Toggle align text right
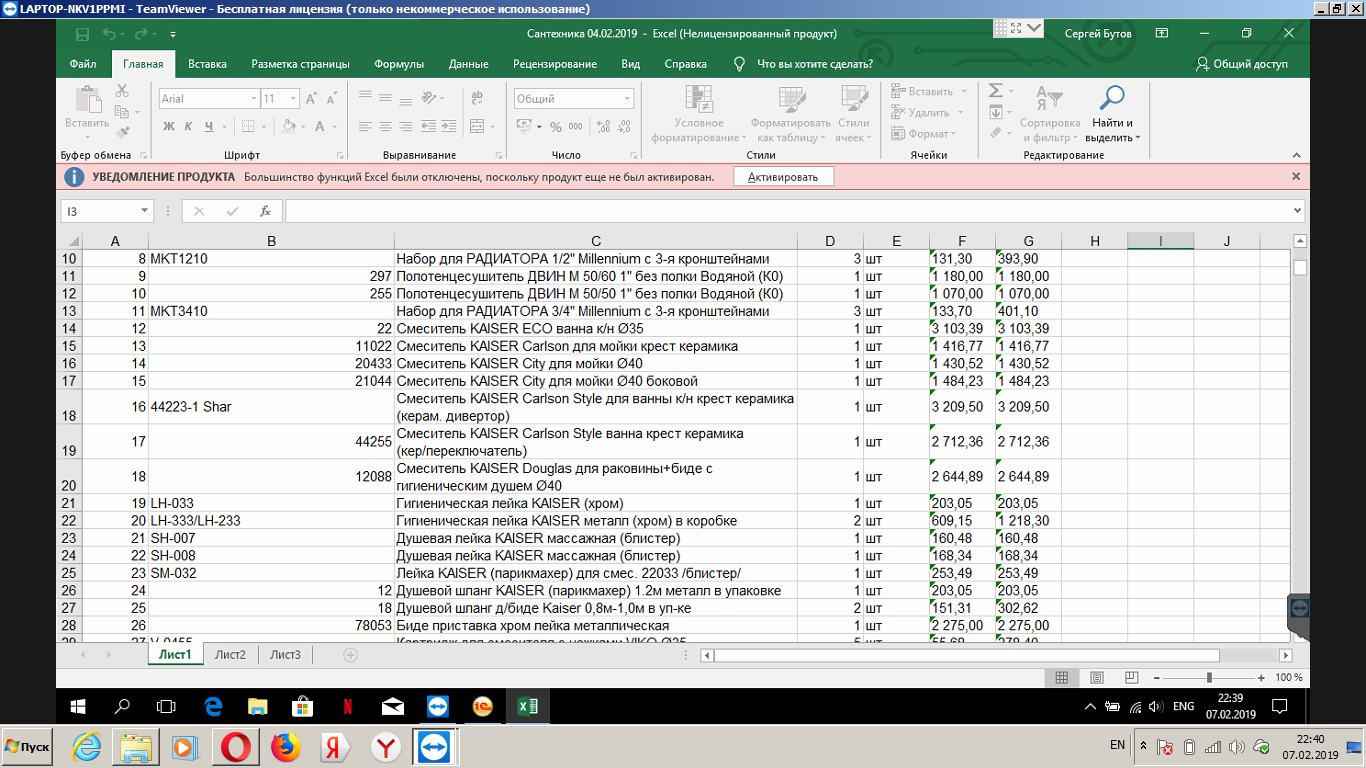Screen dimensions: 1366x768 (x=407, y=126)
